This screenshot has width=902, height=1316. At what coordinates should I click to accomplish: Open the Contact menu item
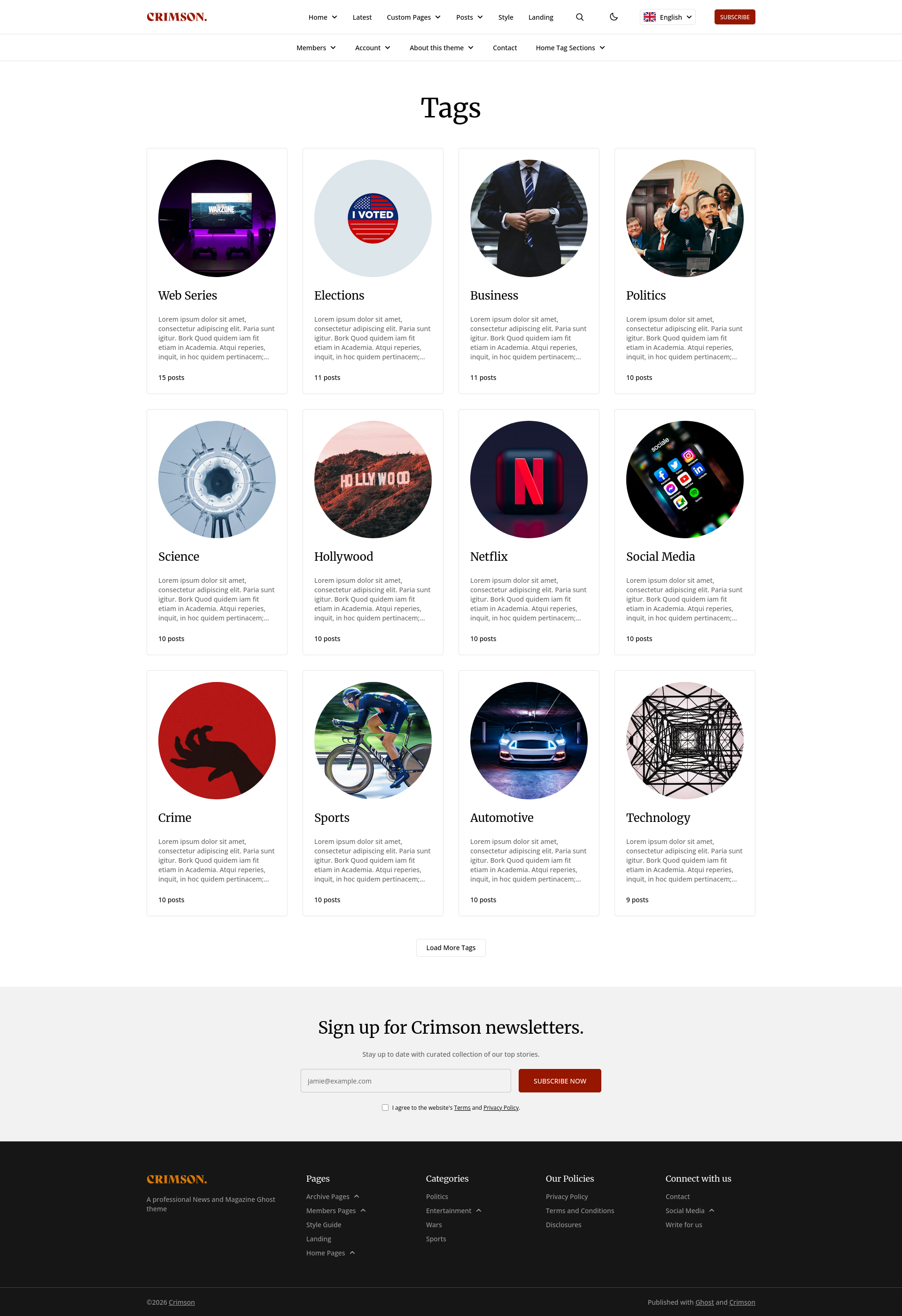pos(505,47)
